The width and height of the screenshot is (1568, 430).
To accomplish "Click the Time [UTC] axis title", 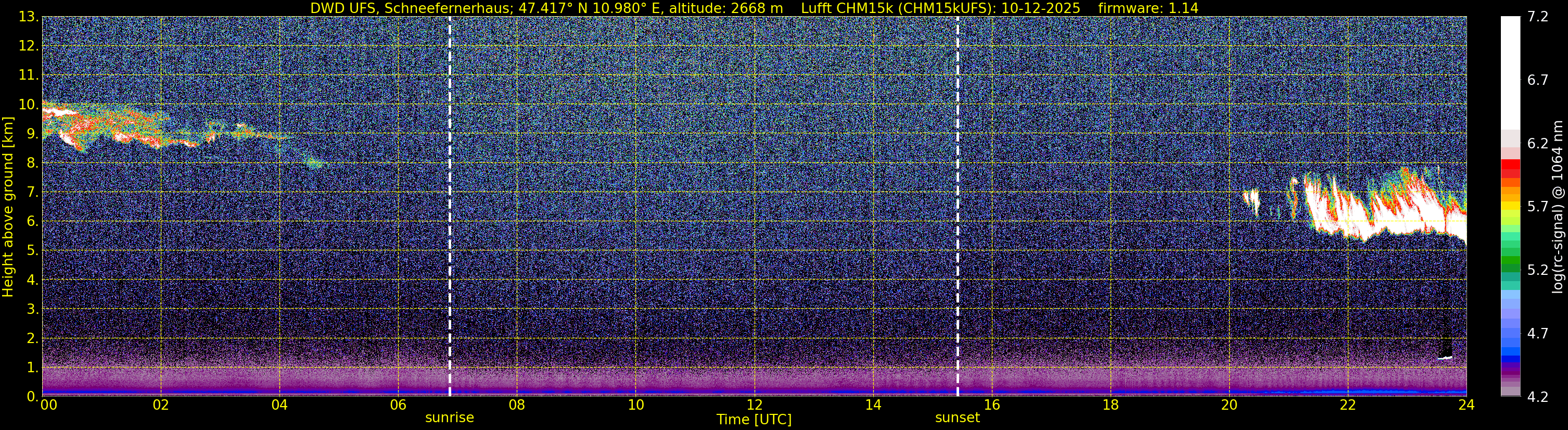I will [x=754, y=420].
